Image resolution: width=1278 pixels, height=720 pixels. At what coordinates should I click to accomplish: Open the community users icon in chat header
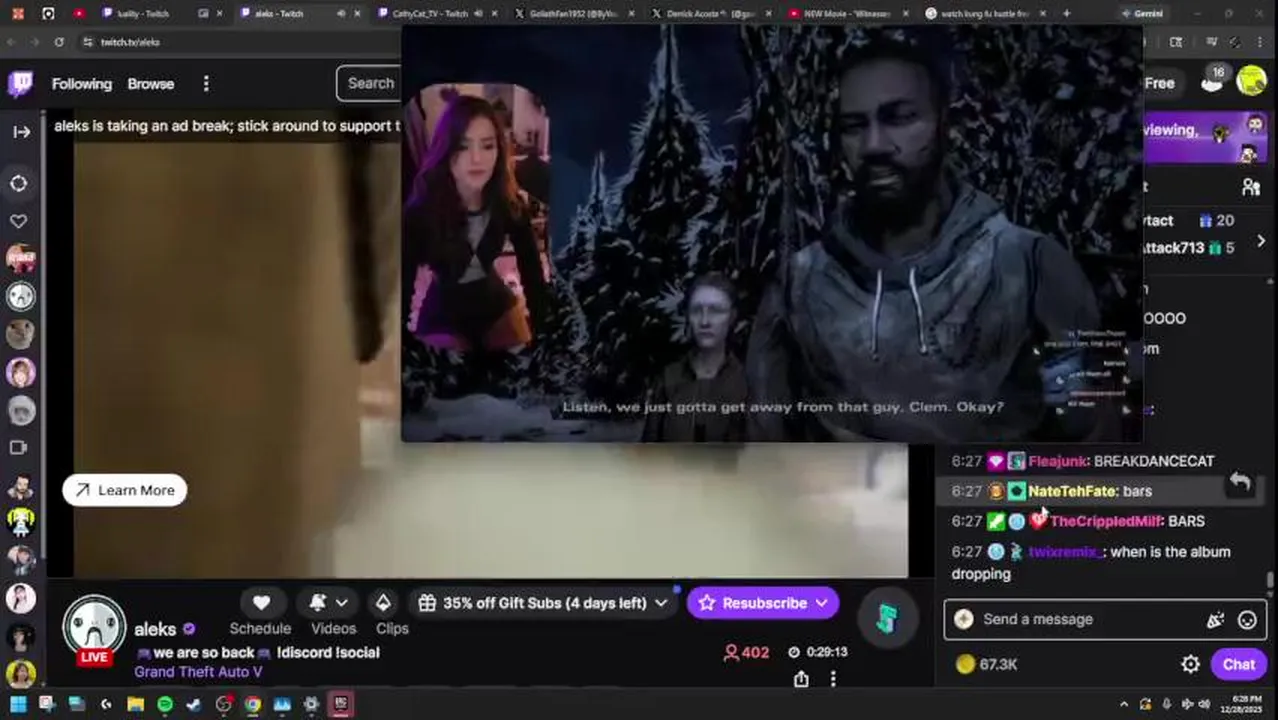1250,187
